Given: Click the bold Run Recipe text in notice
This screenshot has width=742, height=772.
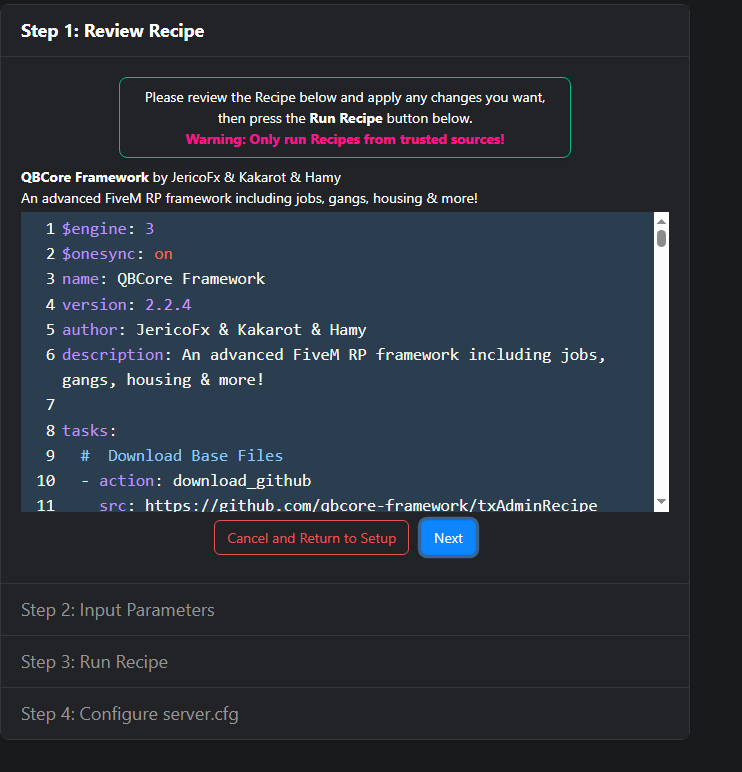Looking at the screenshot, I should click(346, 118).
